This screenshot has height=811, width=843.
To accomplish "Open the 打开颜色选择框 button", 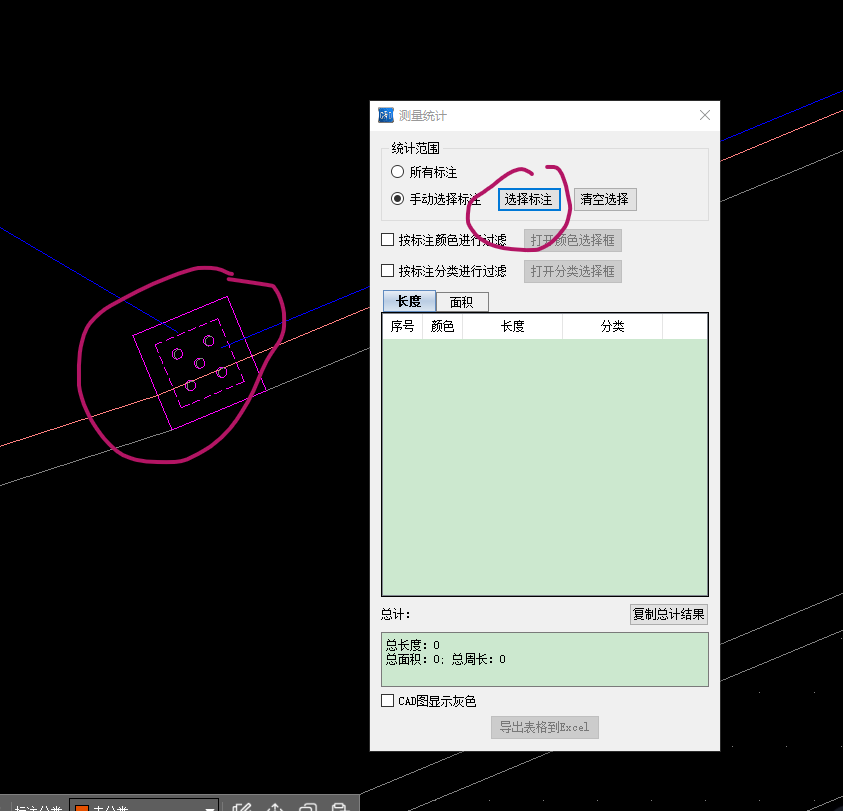I will click(573, 240).
